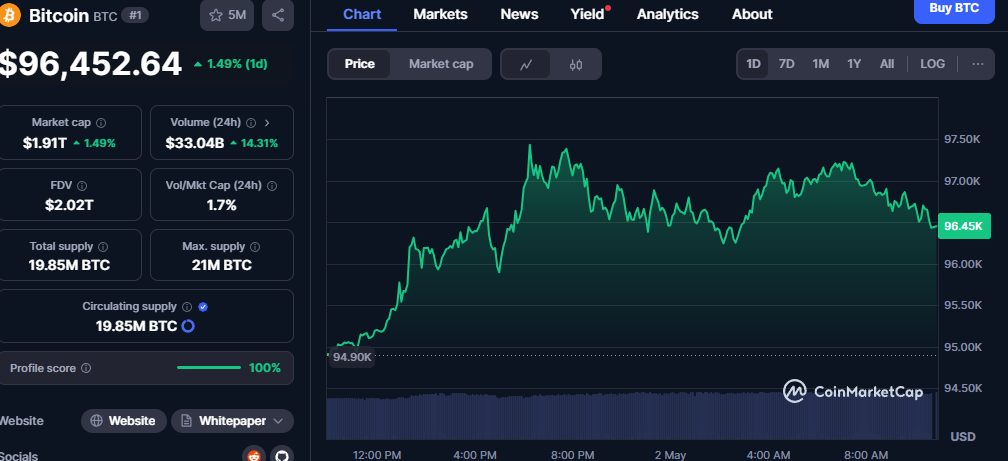The height and width of the screenshot is (461, 1008).
Task: Show Max. supply info icon
Action: (255, 246)
